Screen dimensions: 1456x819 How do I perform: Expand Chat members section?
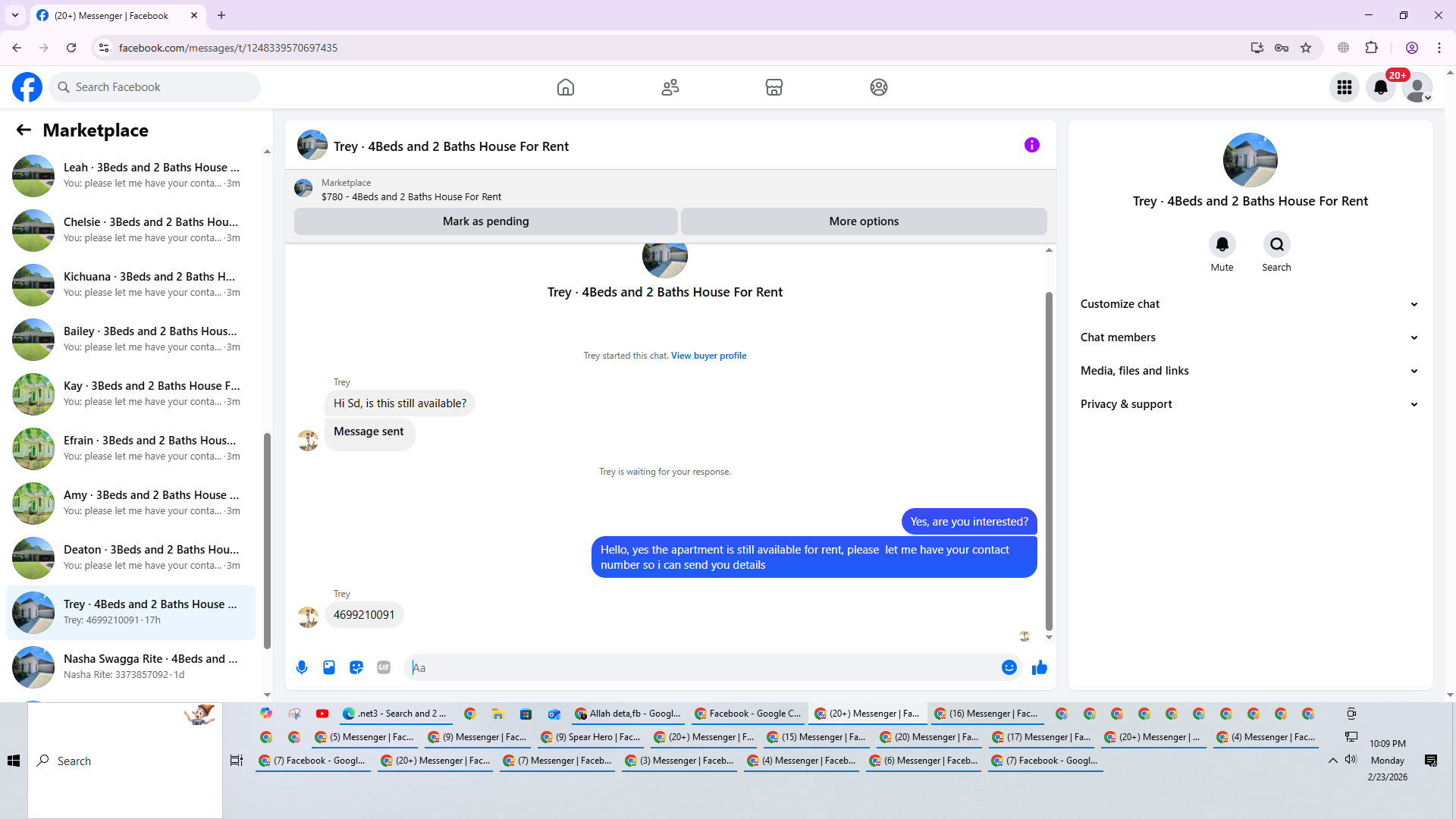tap(1249, 337)
